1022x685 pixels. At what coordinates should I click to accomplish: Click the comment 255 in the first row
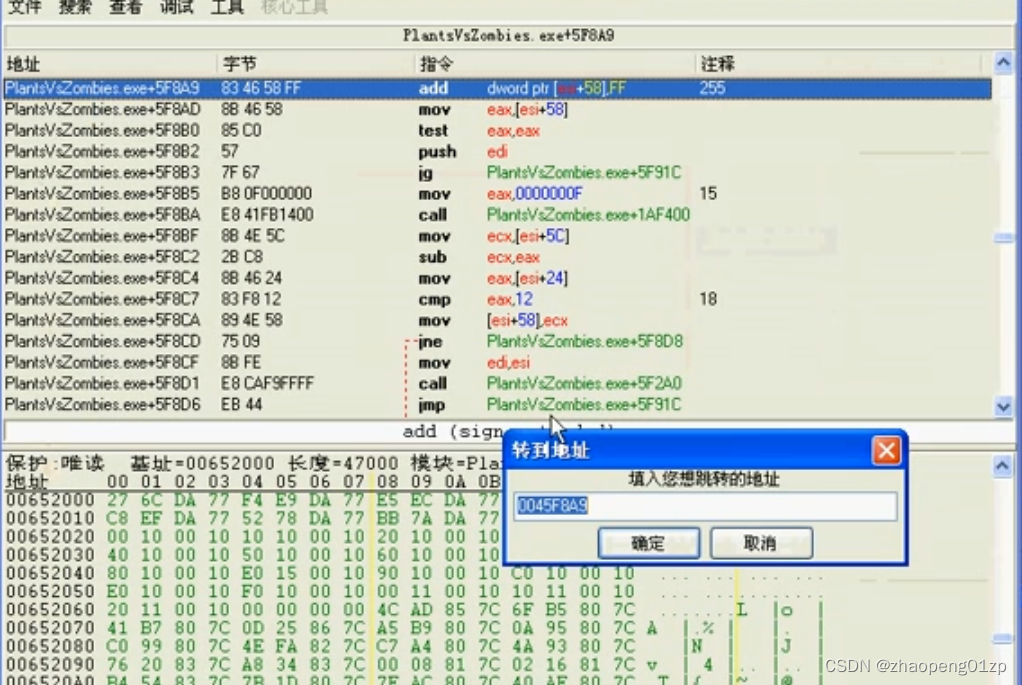[x=712, y=88]
